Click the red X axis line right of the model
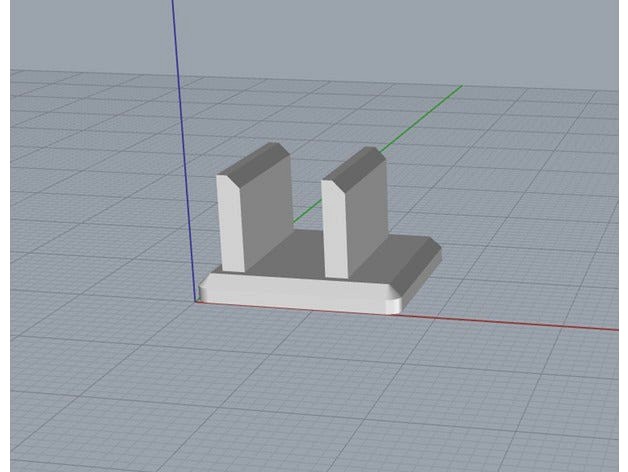This screenshot has width=628, height=472. click(520, 320)
